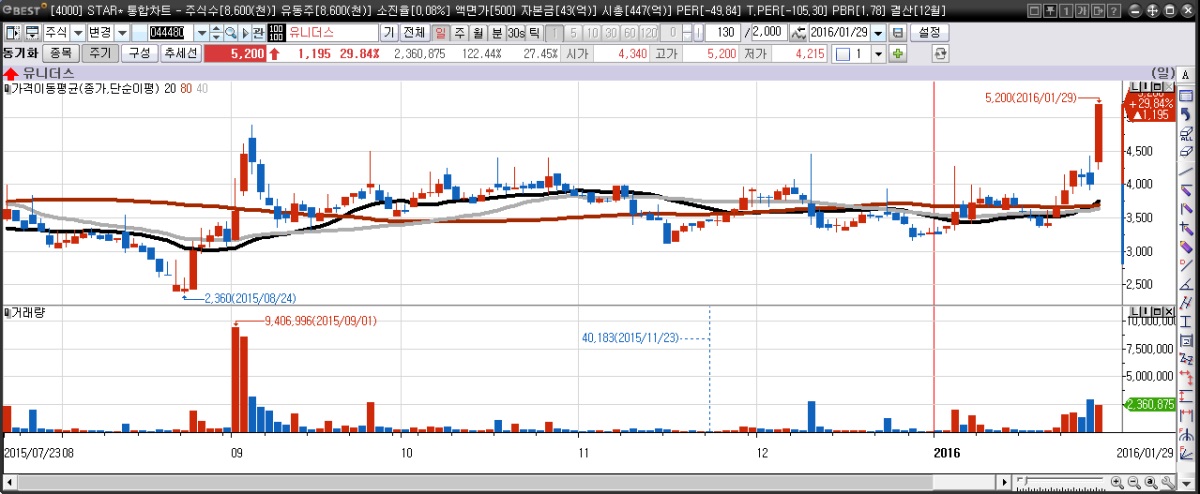Click the 시가 label cell
The width and height of the screenshot is (1200, 494).
click(x=576, y=53)
